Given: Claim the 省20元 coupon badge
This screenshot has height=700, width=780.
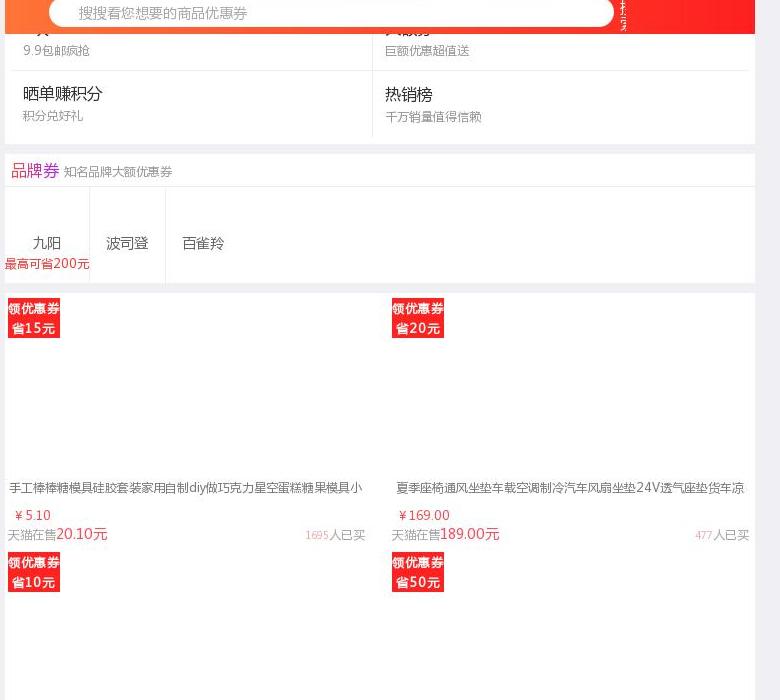Looking at the screenshot, I should (418, 318).
